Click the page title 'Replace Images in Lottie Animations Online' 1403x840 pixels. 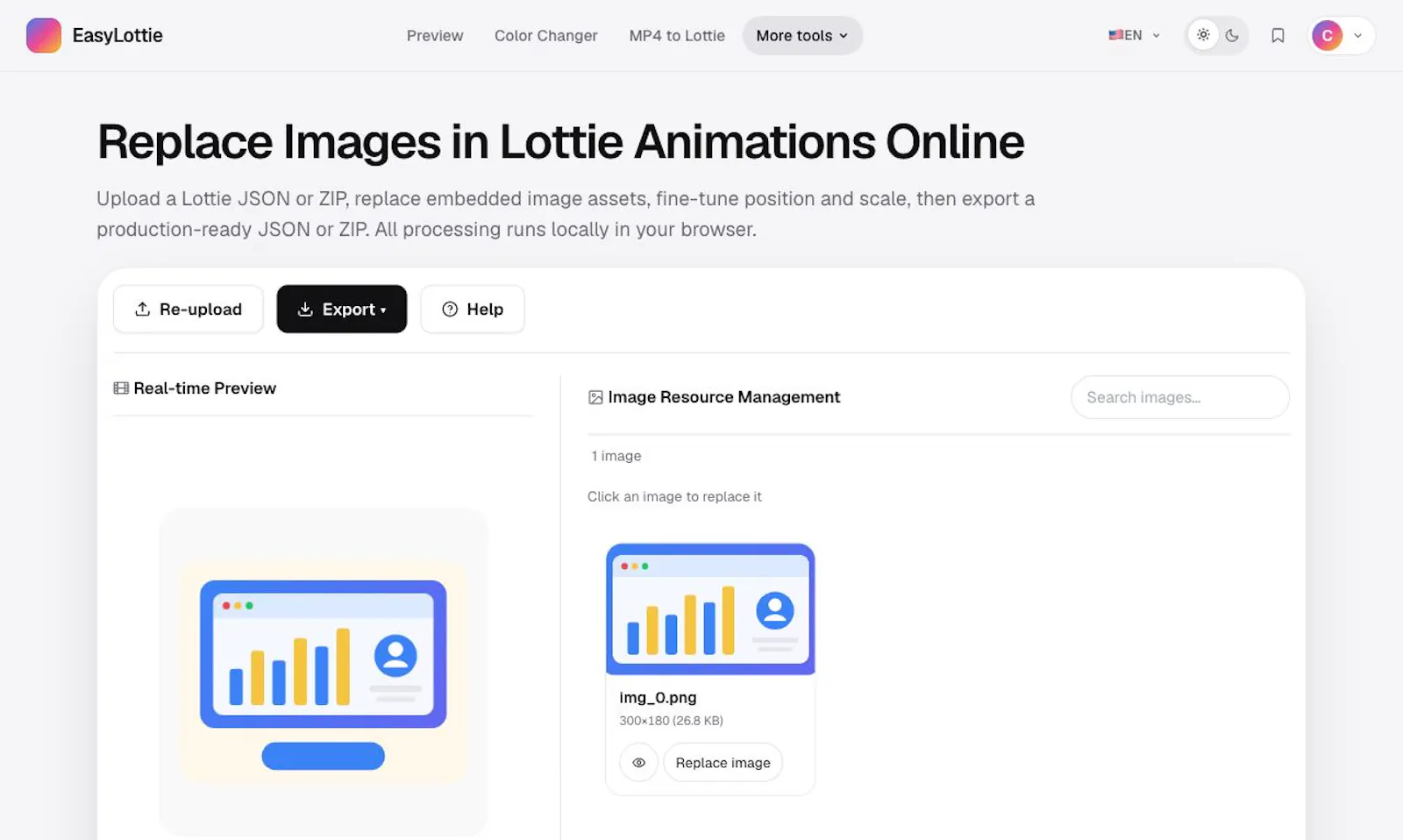point(560,142)
